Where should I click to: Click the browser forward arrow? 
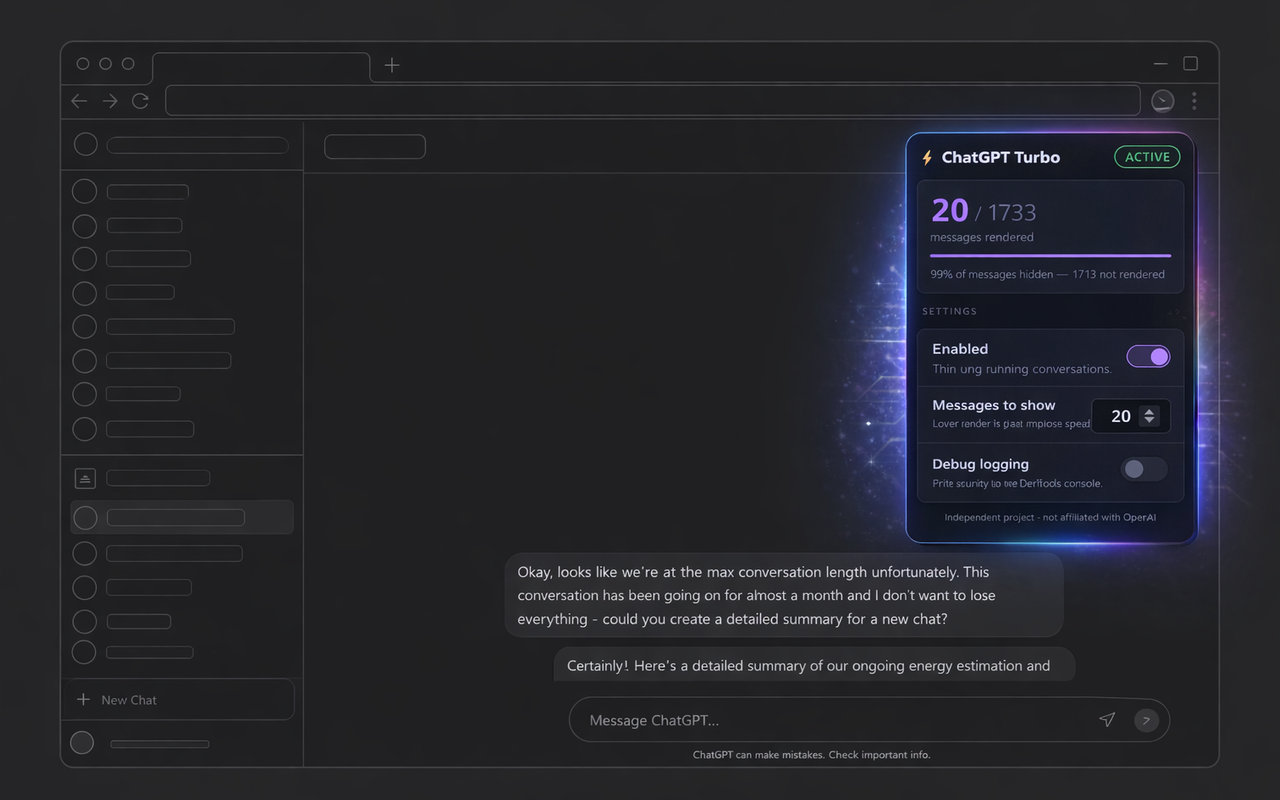tap(110, 101)
